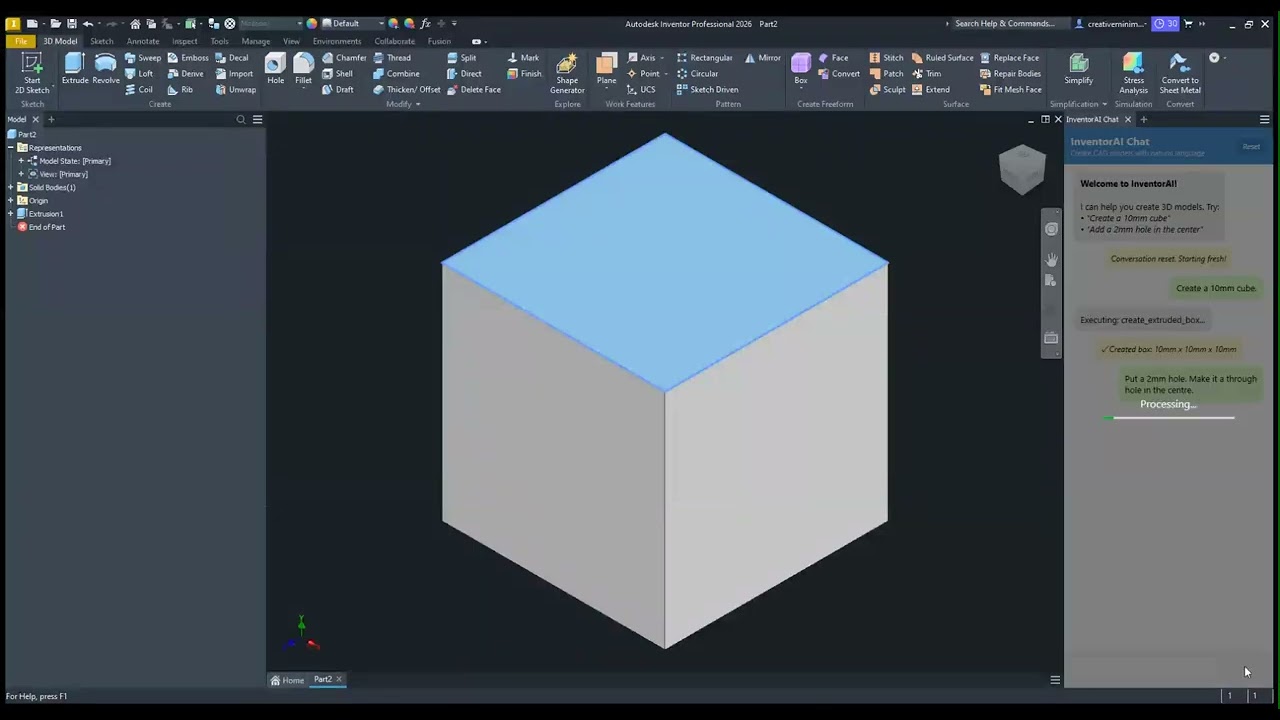The width and height of the screenshot is (1280, 720).
Task: Activate the Pan navigation tool
Action: pos(1051,259)
